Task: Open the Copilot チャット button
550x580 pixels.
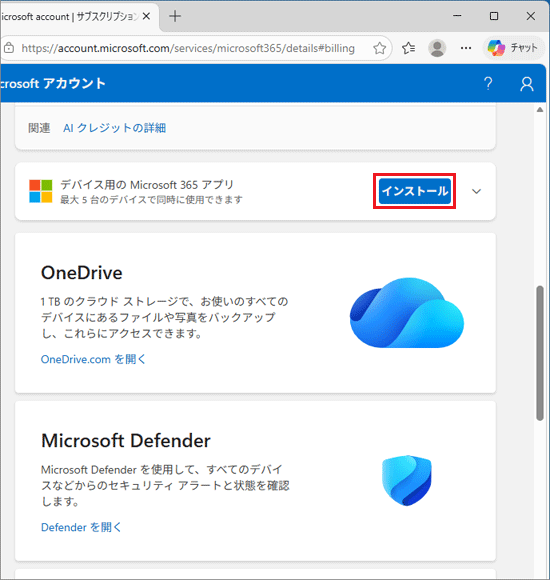Action: pyautogui.click(x=513, y=48)
